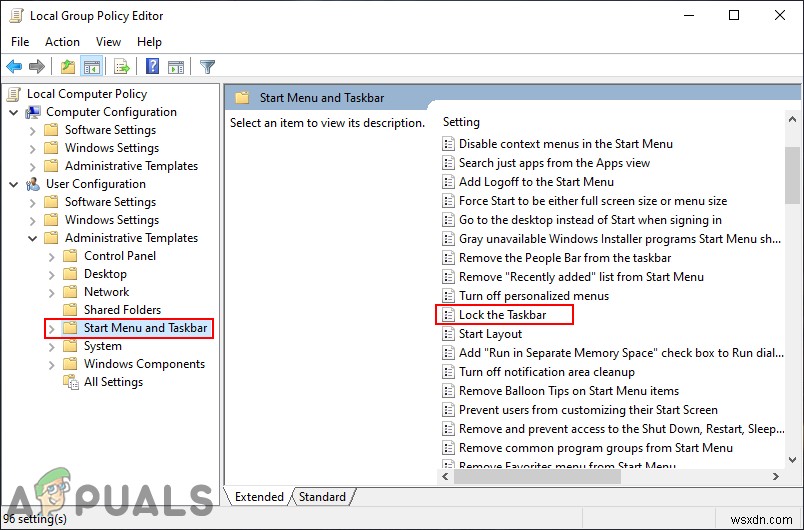Select Software Settings under User Configuration
The image size is (804, 530).
(110, 202)
